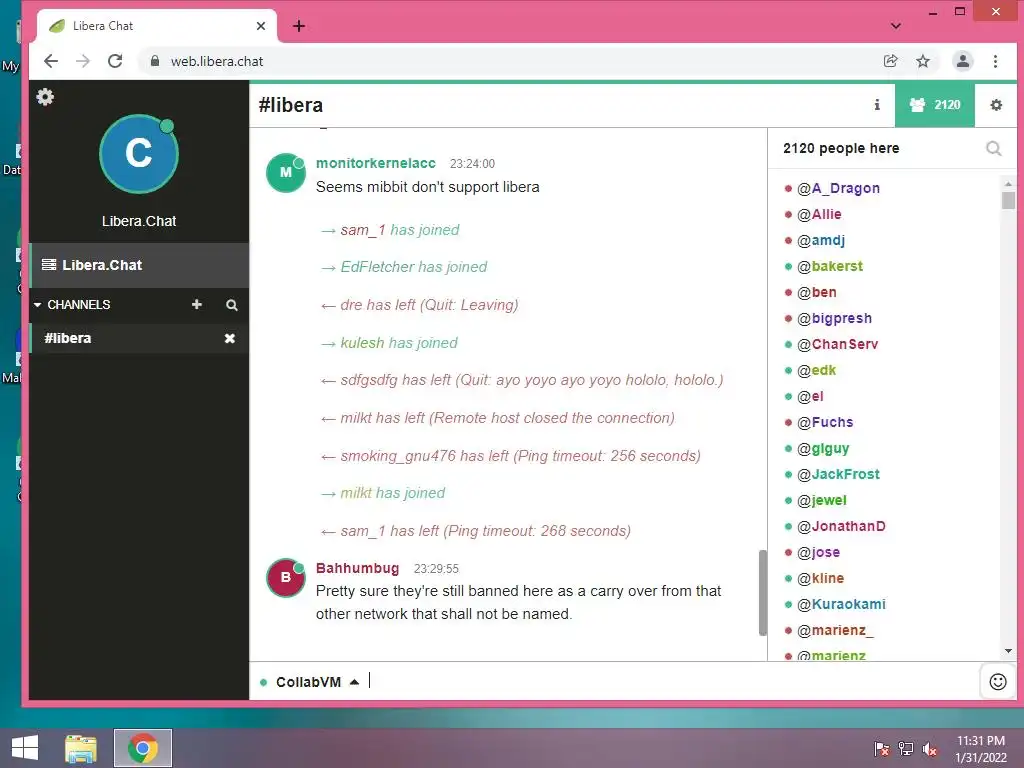The width and height of the screenshot is (1024, 768).
Task: Select user @A_Dragon in list
Action: click(x=838, y=188)
